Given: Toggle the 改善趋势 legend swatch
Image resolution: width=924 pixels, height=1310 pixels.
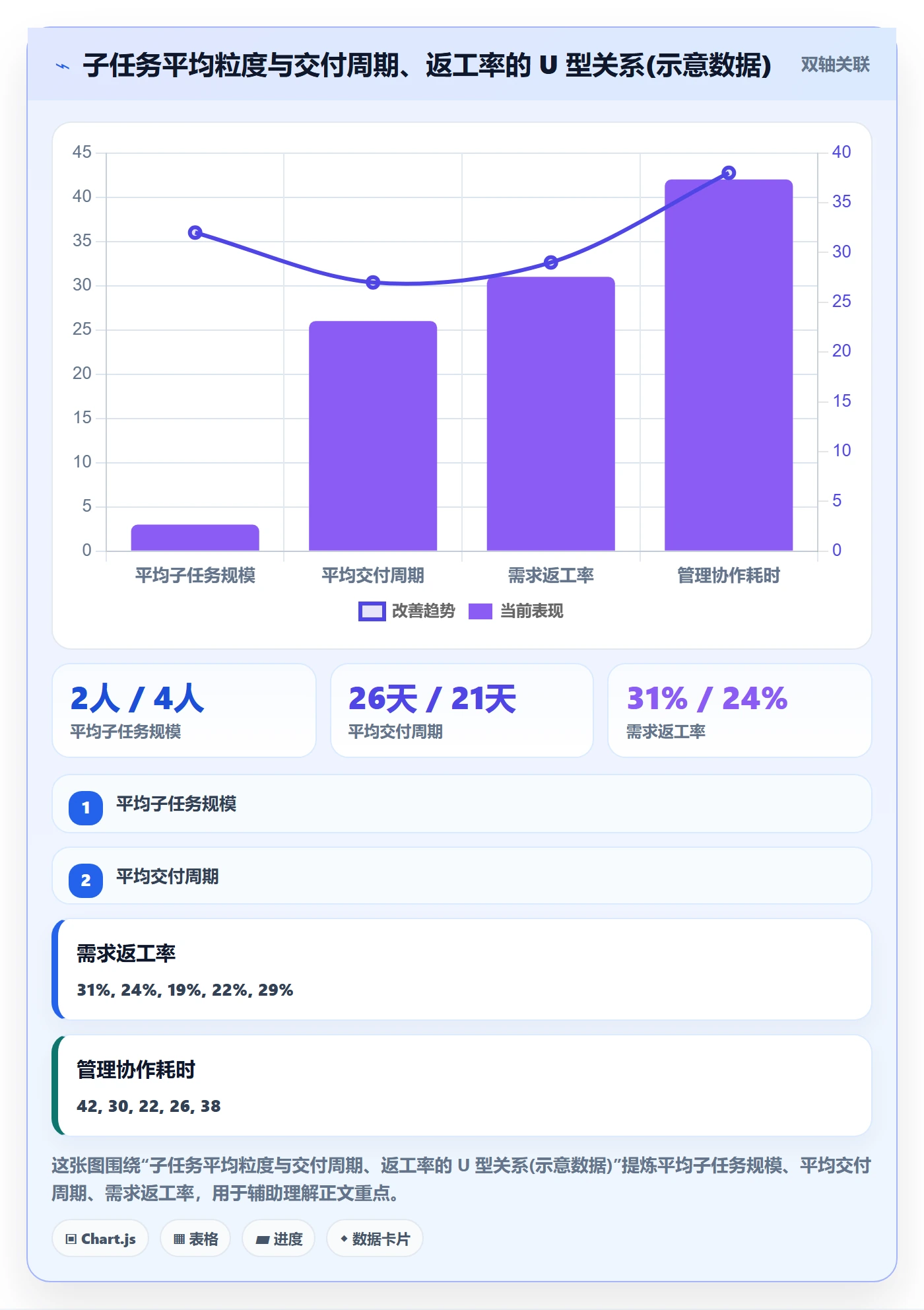Looking at the screenshot, I should 372,611.
